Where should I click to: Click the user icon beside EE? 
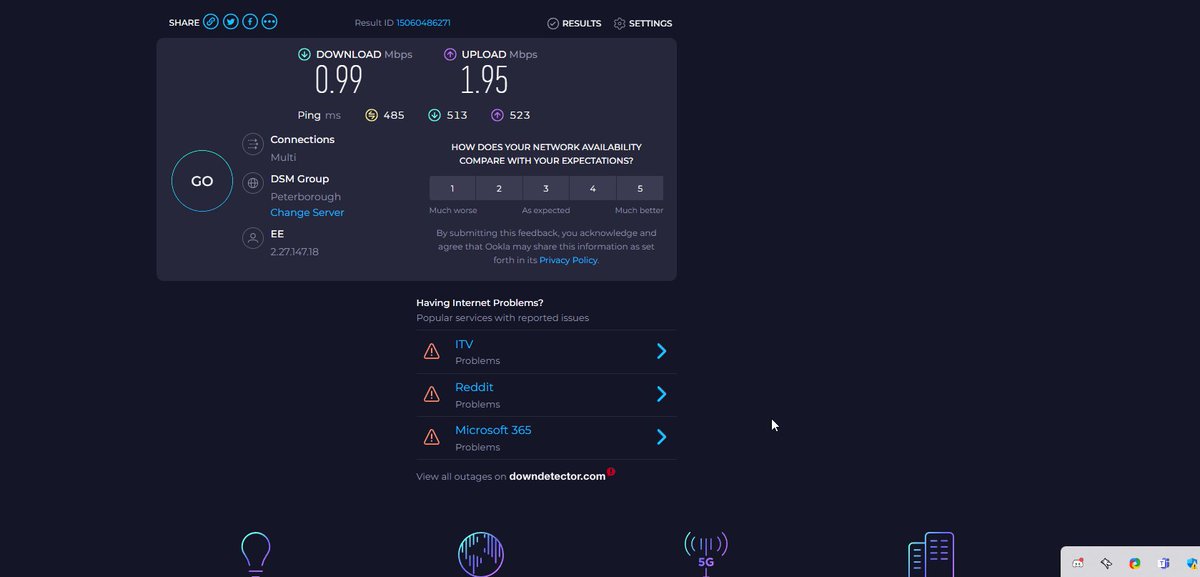pyautogui.click(x=253, y=238)
